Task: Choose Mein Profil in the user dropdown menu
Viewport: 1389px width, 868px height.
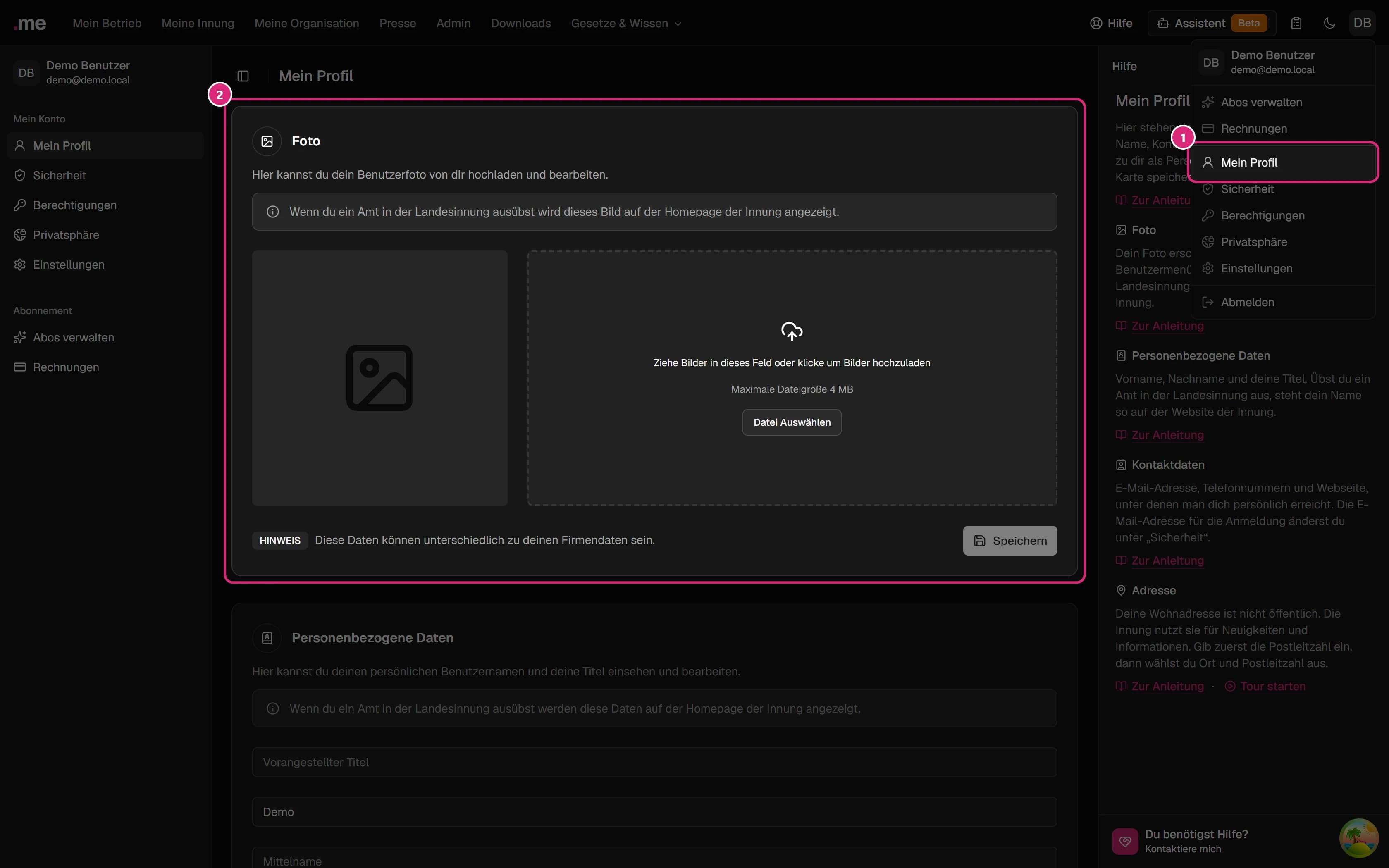Action: 1283,162
